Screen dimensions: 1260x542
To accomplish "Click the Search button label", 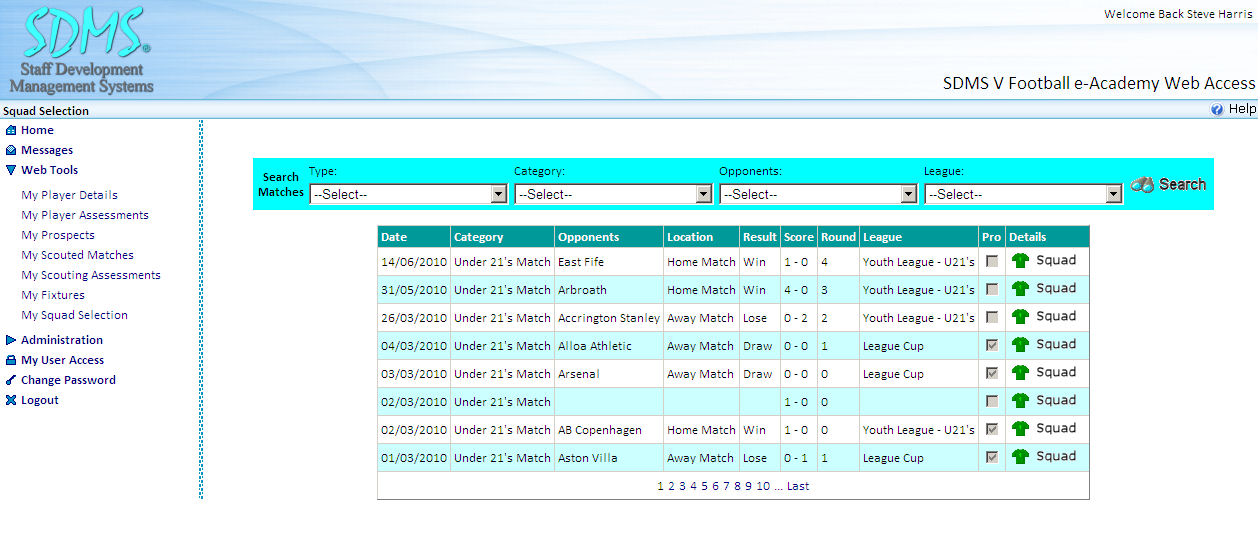I will pyautogui.click(x=1183, y=184).
